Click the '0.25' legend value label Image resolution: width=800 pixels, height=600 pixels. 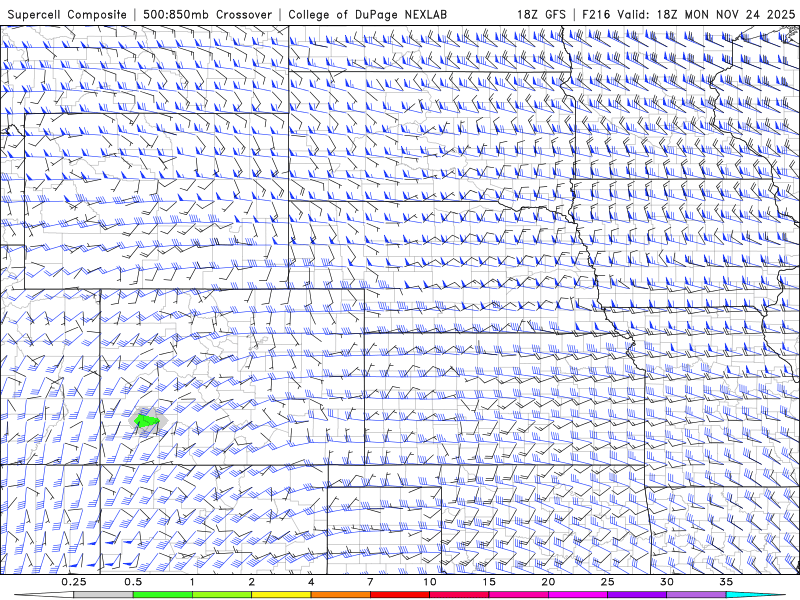click(74, 582)
